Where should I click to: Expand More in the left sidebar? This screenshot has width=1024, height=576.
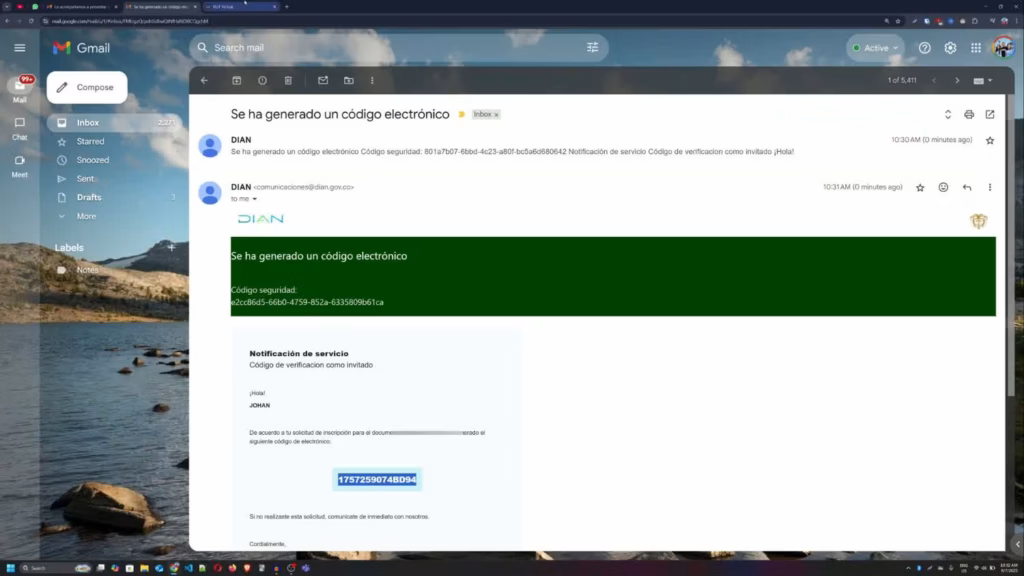point(86,216)
